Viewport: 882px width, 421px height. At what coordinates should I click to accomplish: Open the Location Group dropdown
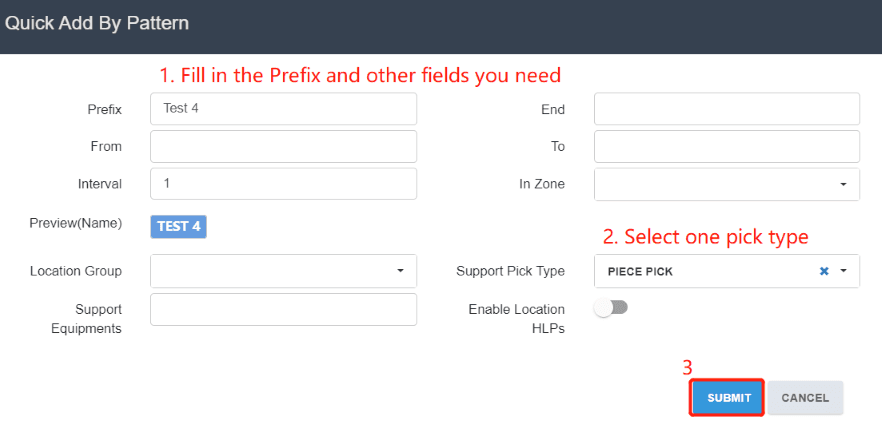pos(284,271)
